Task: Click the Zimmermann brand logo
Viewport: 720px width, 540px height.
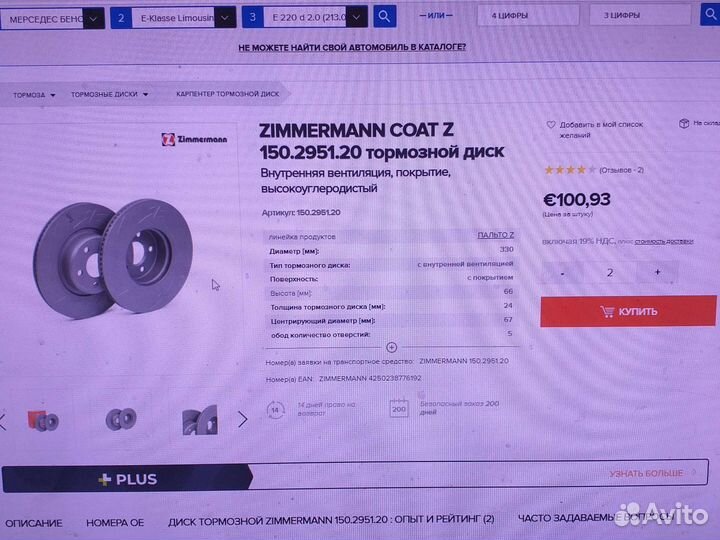Action: tap(194, 139)
